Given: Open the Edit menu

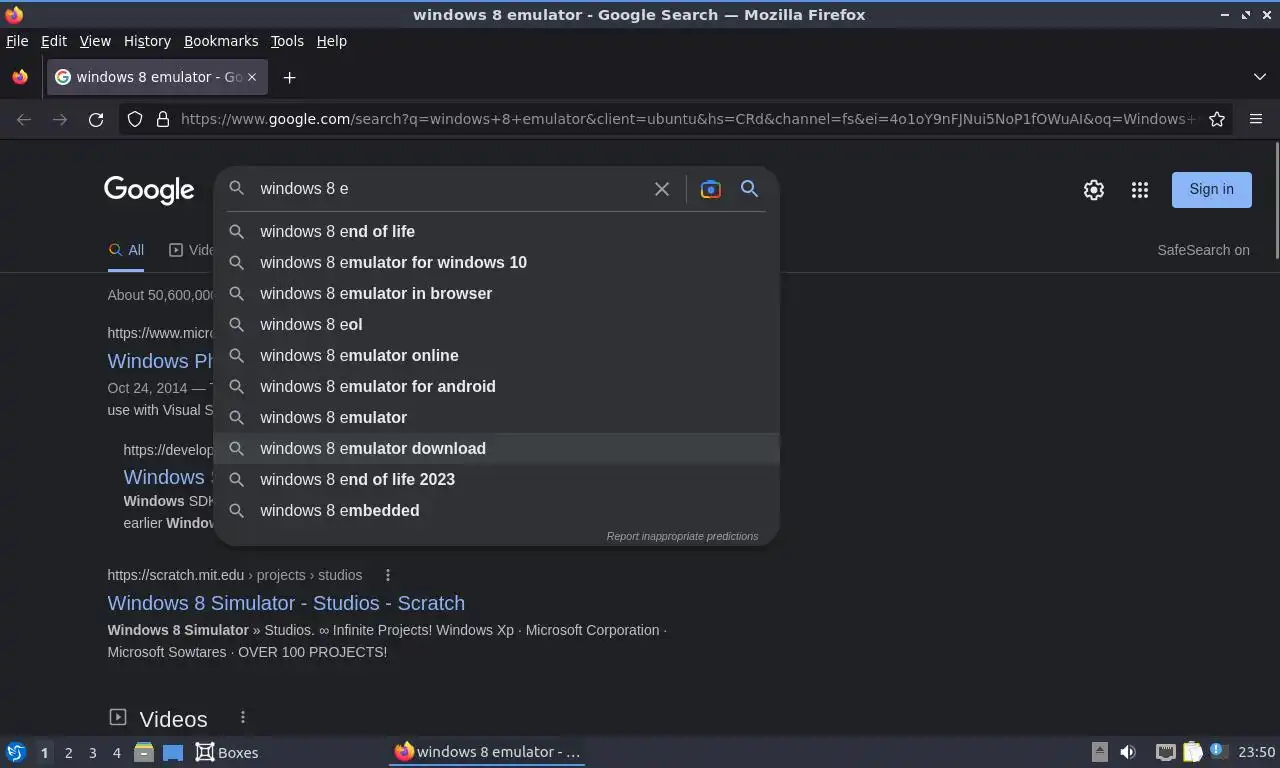Looking at the screenshot, I should [54, 41].
